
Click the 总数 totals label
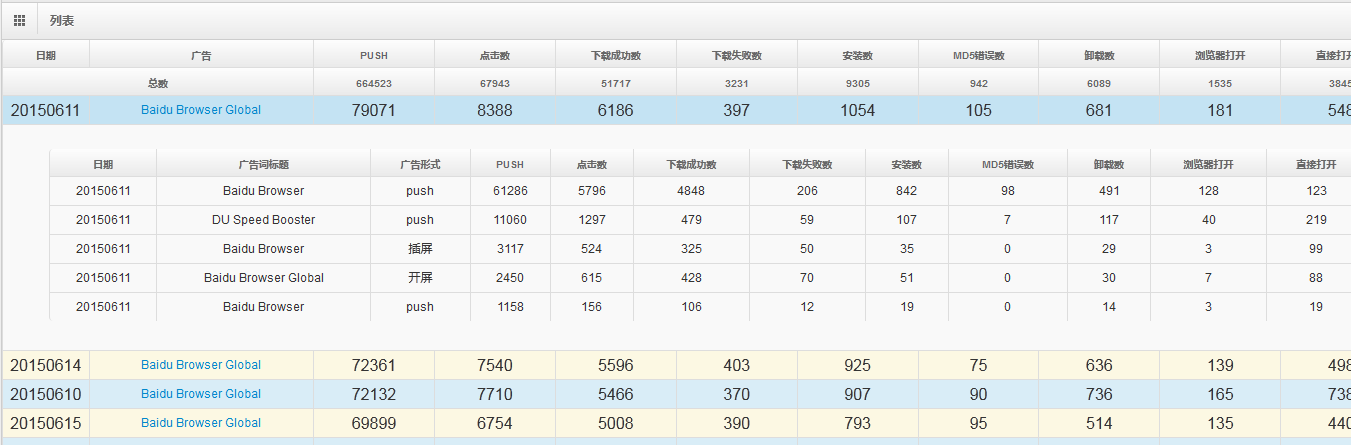tap(158, 84)
